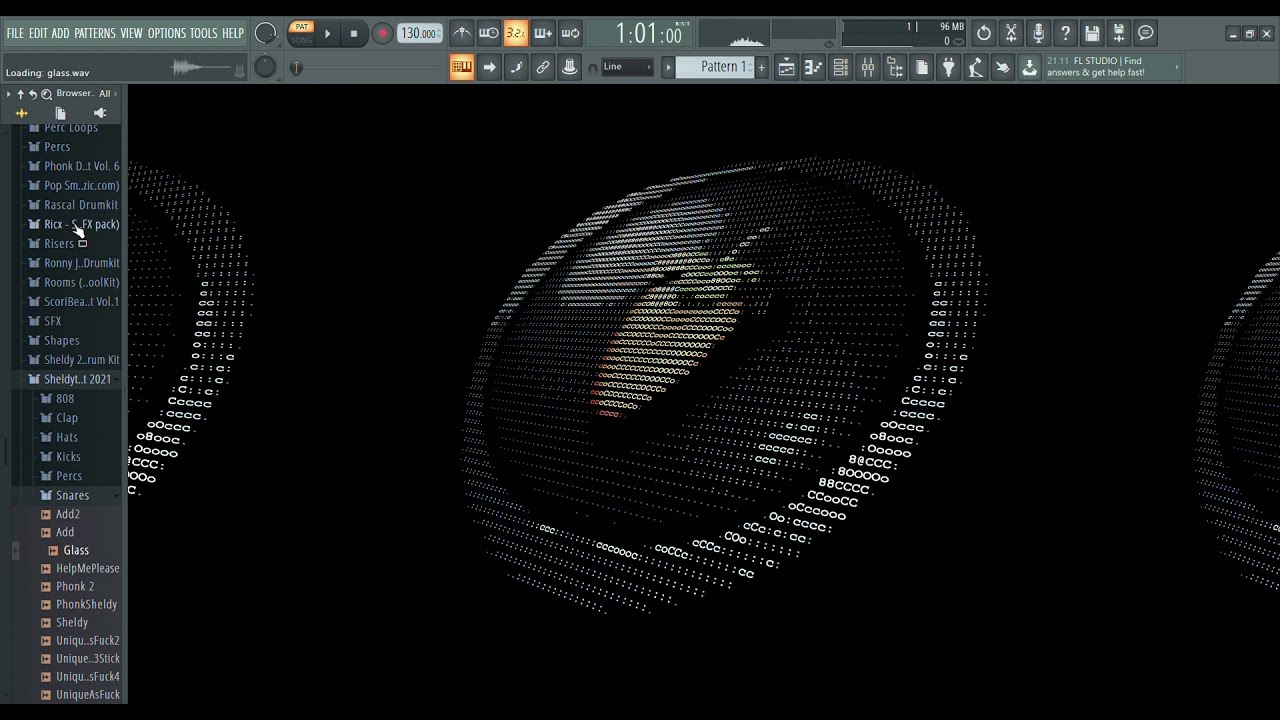Toggle the metronome icon
Viewport: 1280px width, 720px height.
point(461,34)
